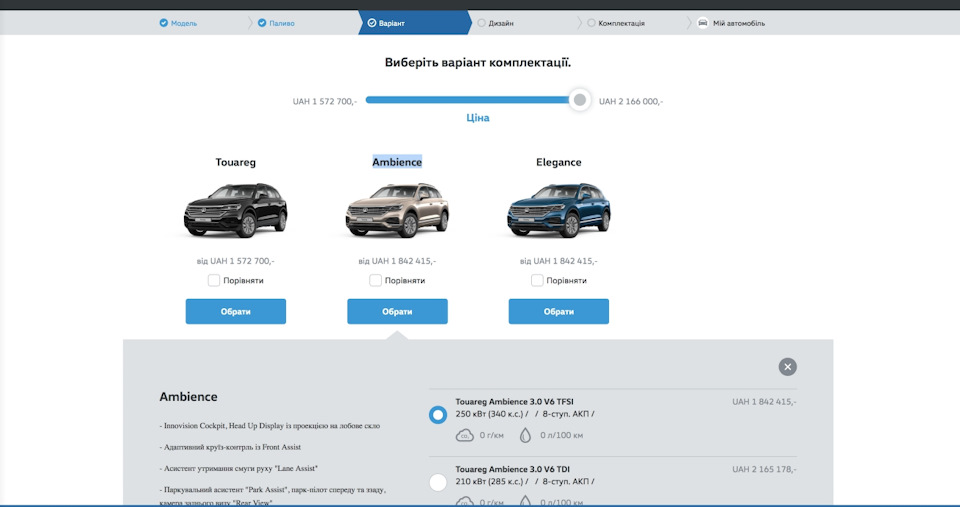Click the Touareg trim title
The width and height of the screenshot is (960, 507).
tap(236, 162)
